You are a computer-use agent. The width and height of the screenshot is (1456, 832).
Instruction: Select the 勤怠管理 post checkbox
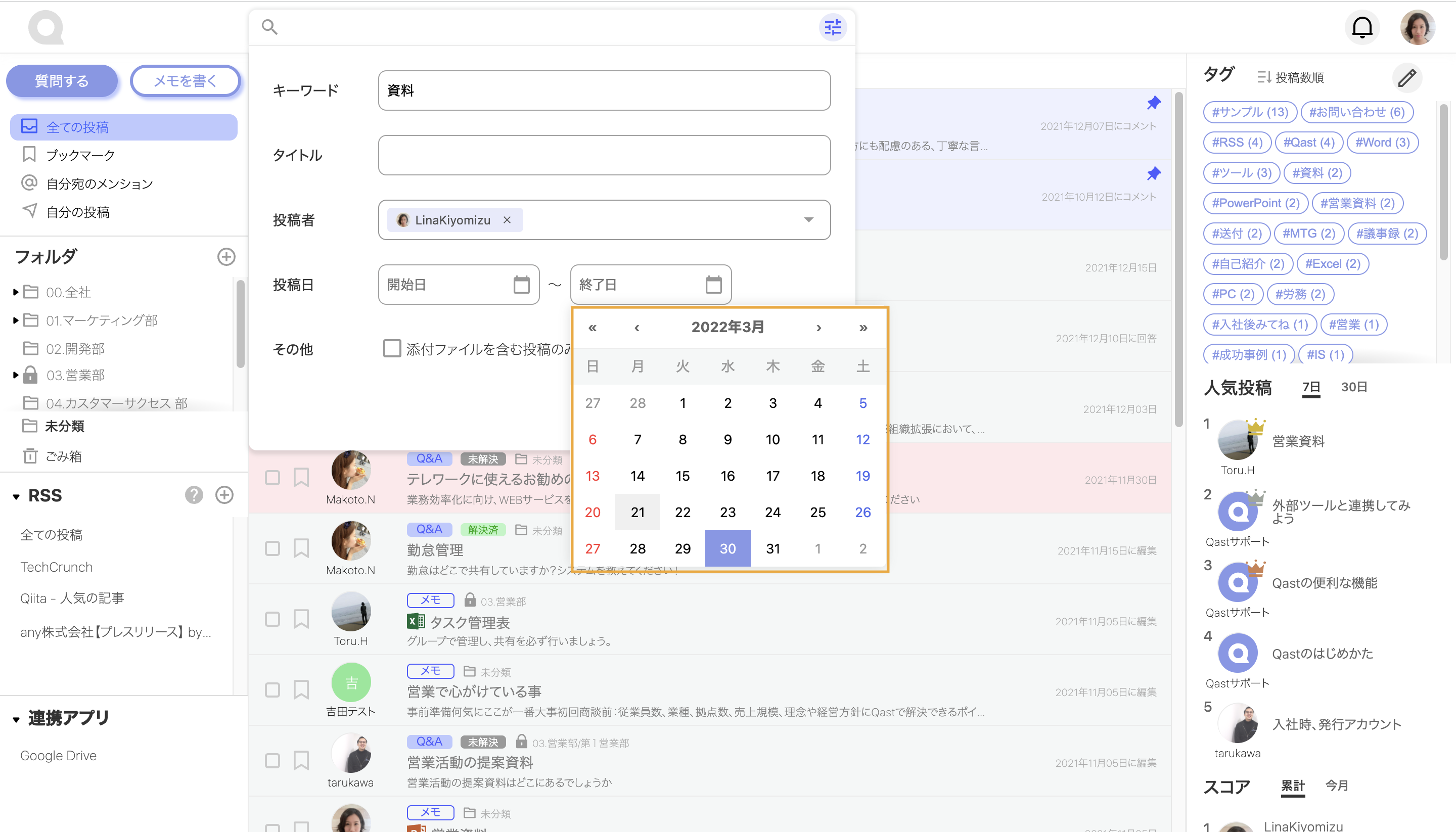coord(272,548)
